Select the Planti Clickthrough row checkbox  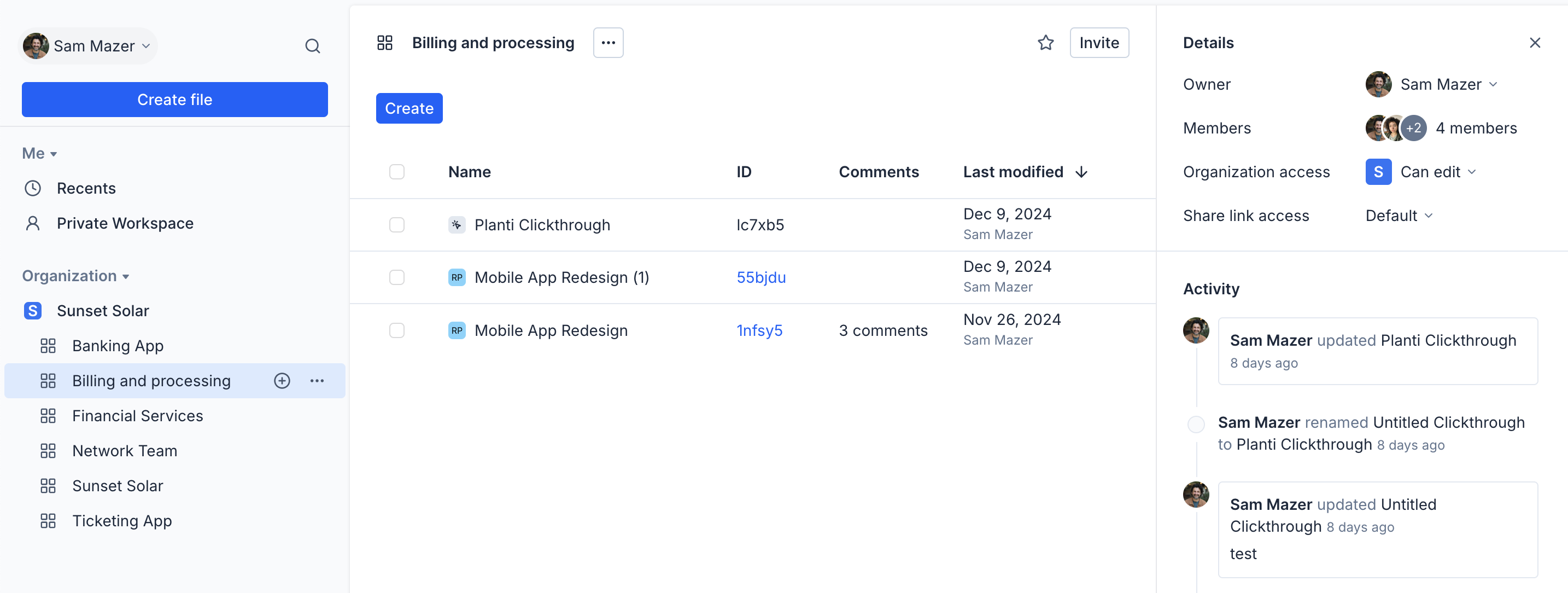pos(396,225)
